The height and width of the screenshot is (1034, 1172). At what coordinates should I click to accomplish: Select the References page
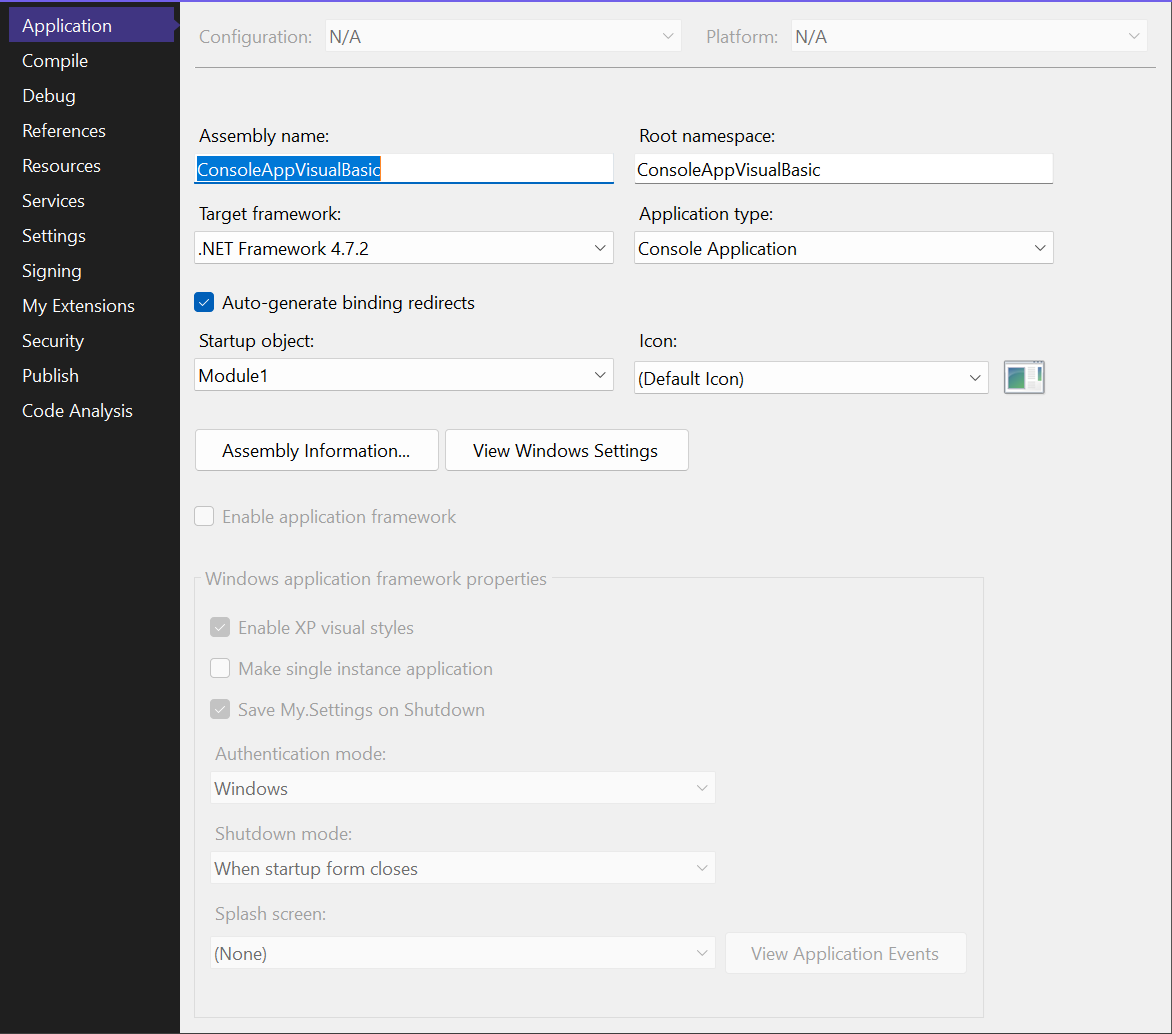(x=63, y=130)
